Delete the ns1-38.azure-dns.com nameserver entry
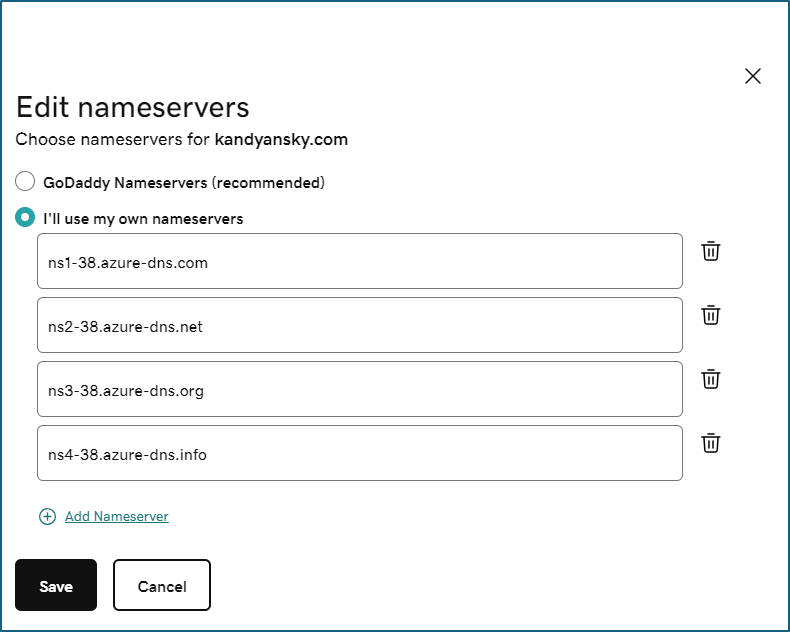 click(x=710, y=251)
